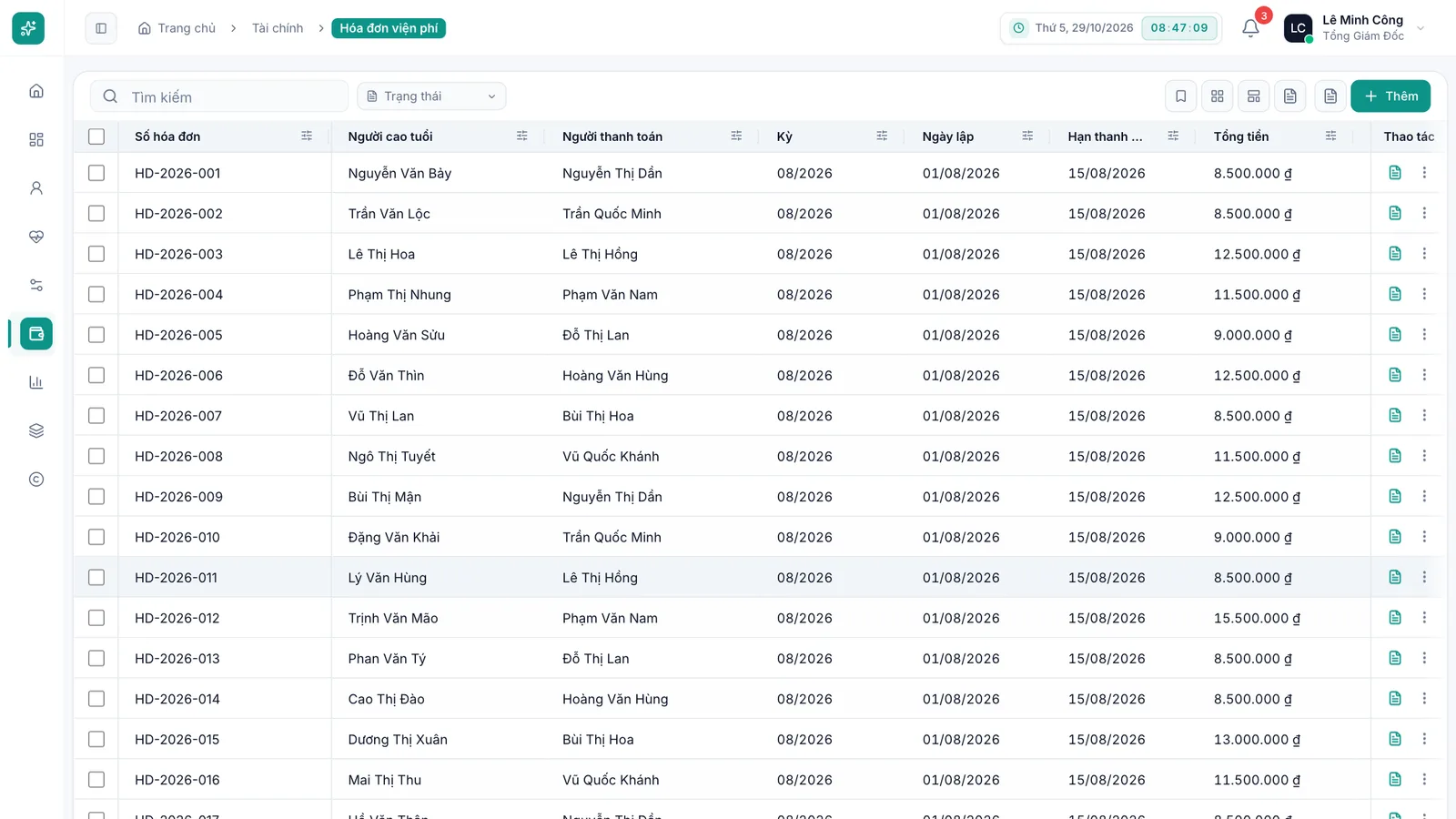Open the notifications bell

pyautogui.click(x=1250, y=28)
